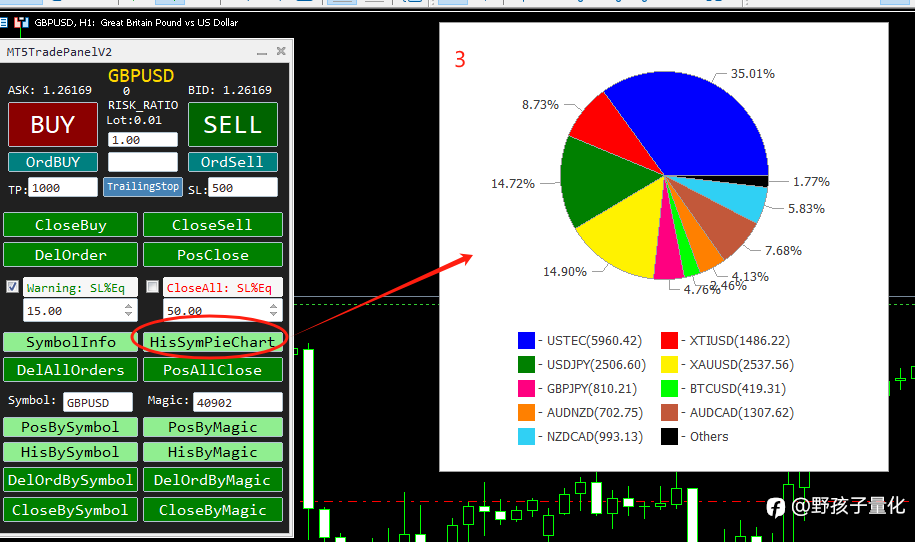
Task: Focus the TP value field showing 1000
Action: [63, 188]
